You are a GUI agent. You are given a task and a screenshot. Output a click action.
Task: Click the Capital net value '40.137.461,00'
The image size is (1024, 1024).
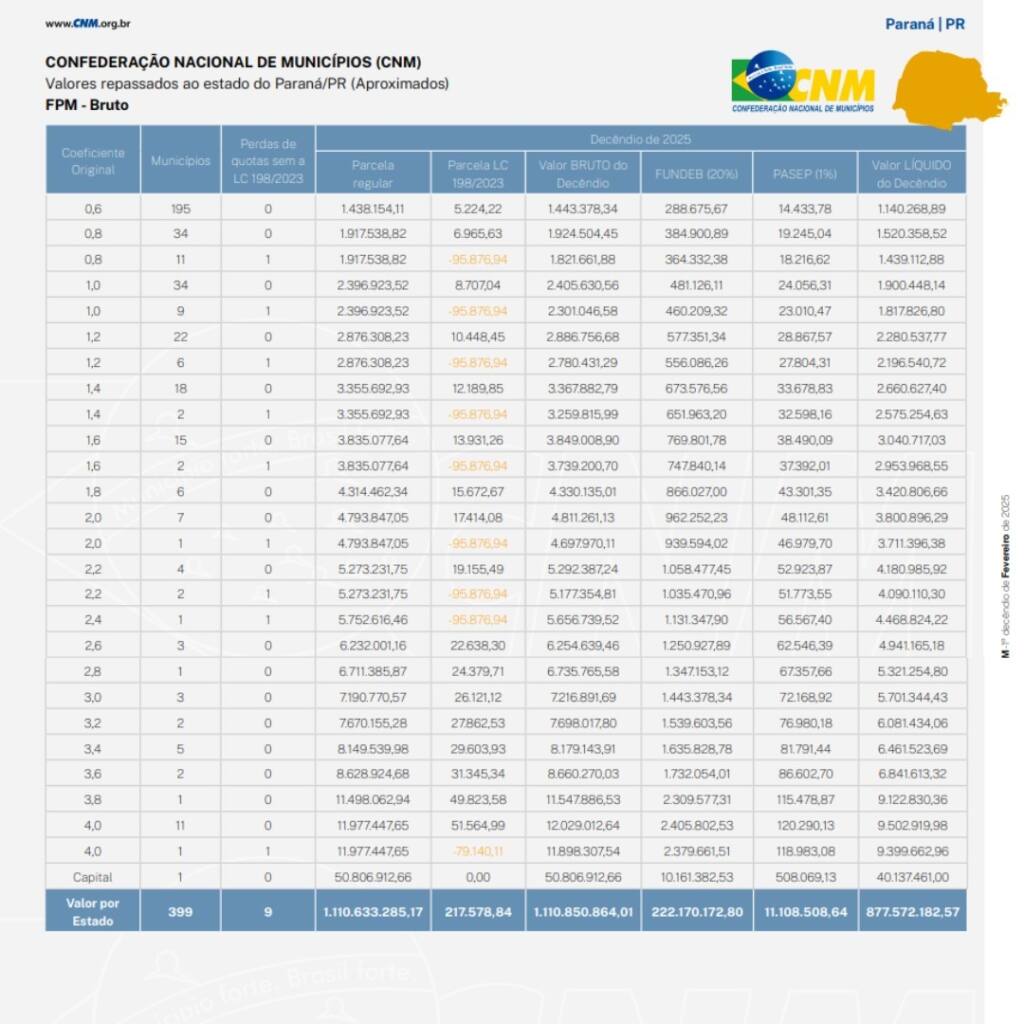point(912,877)
